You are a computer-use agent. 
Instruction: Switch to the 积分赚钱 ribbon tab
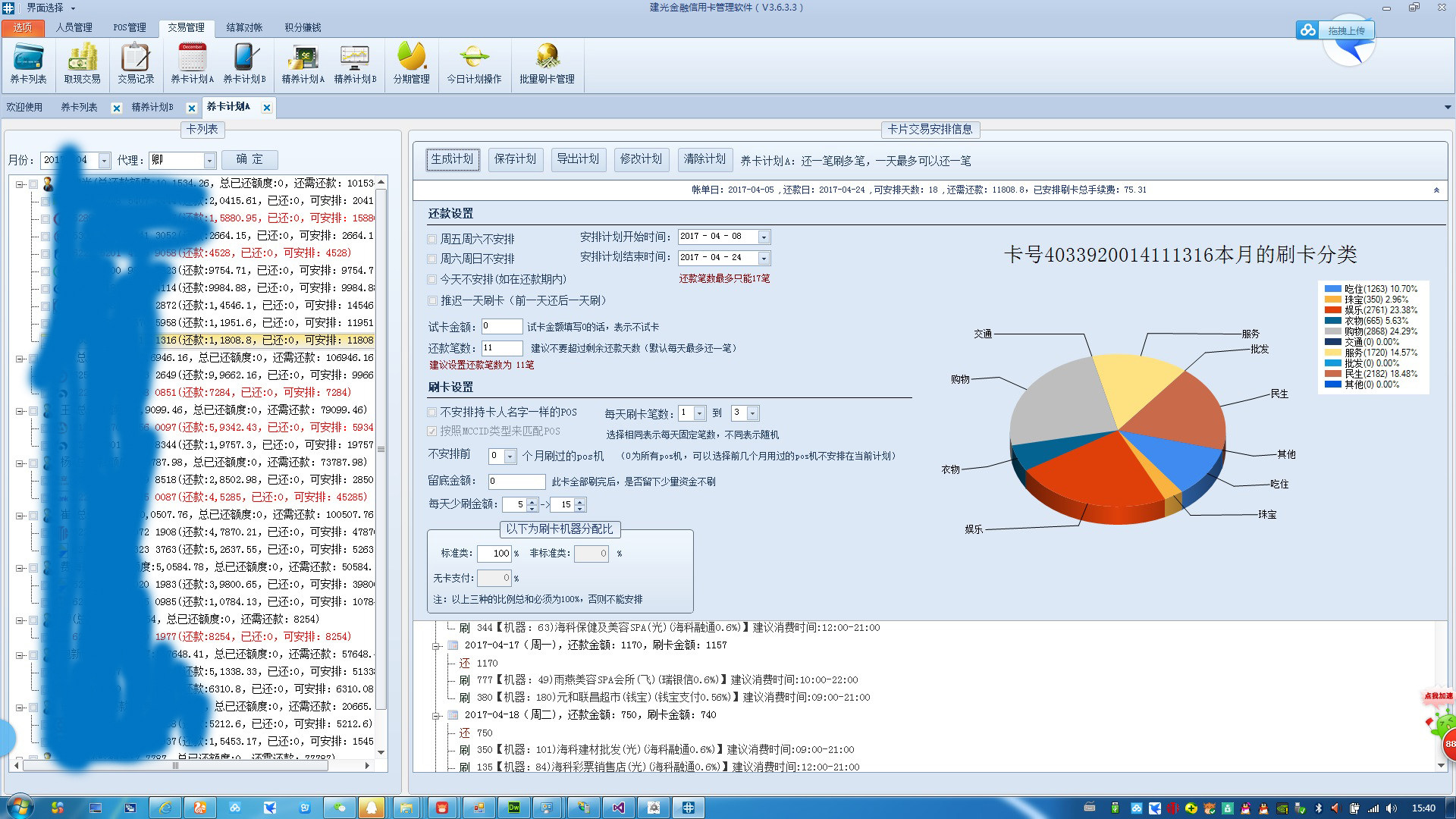point(303,28)
